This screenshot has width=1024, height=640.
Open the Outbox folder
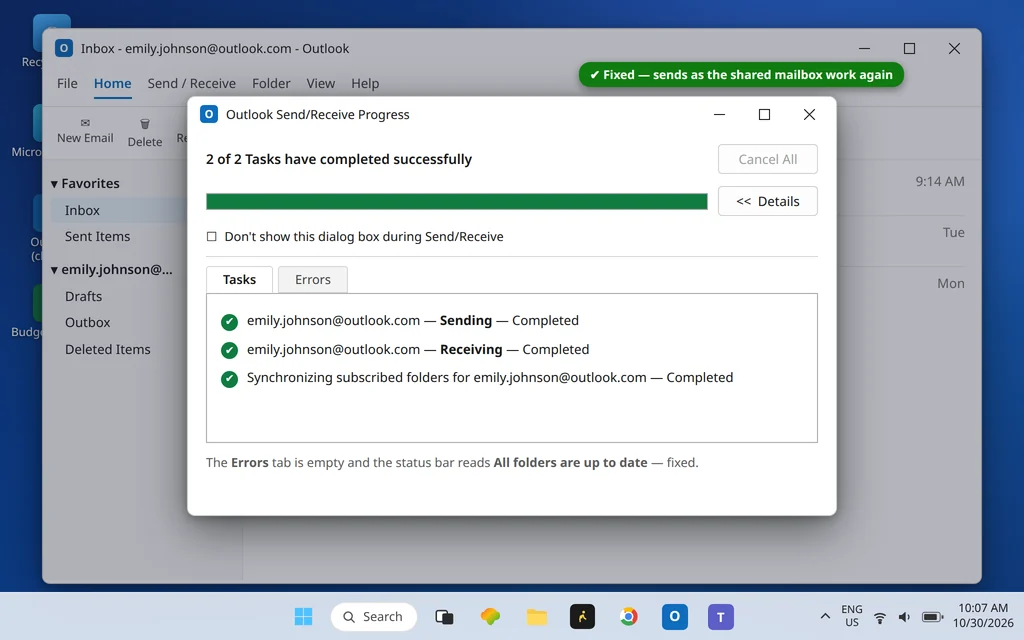88,323
